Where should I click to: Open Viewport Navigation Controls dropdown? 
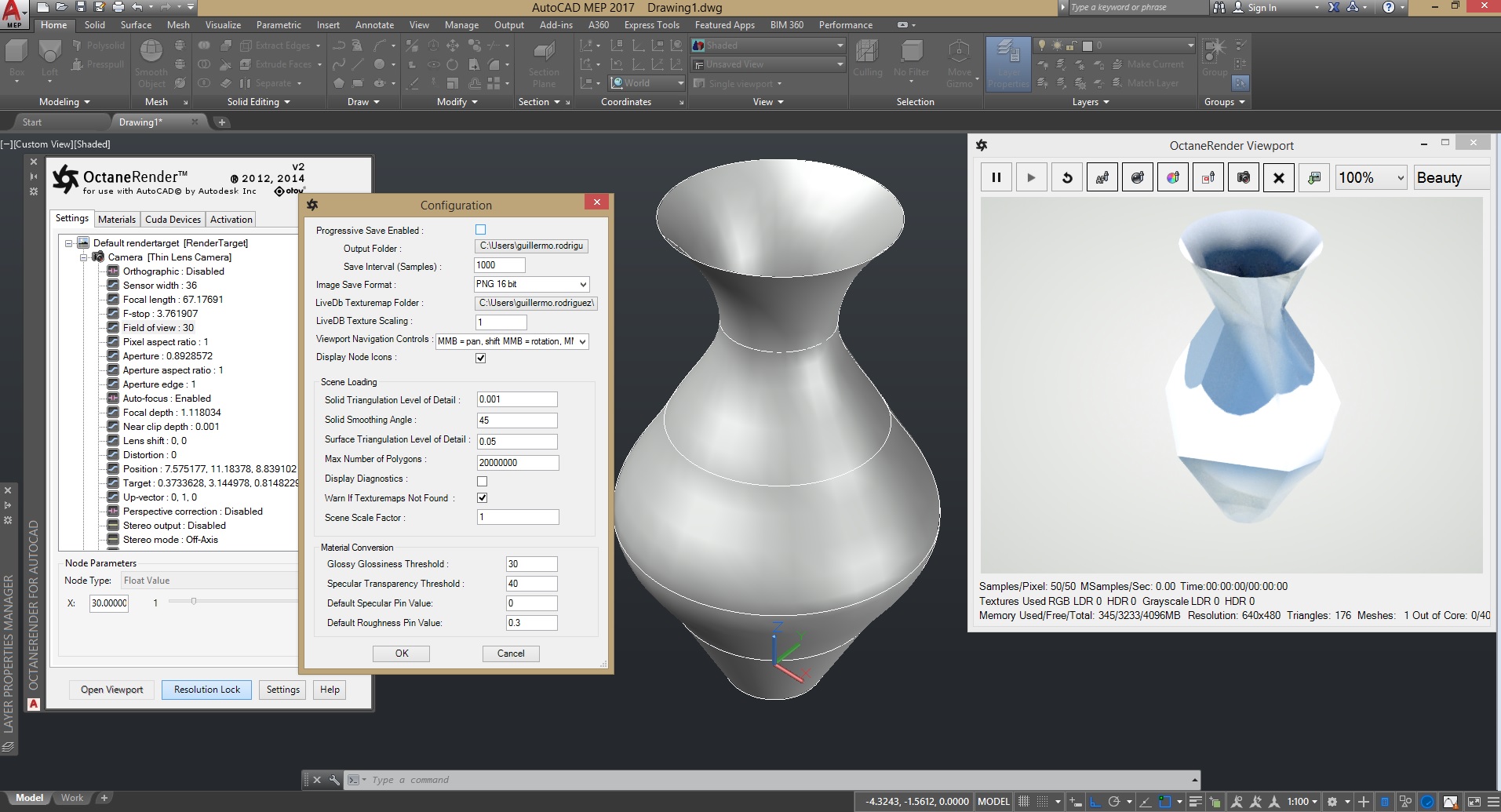pyautogui.click(x=512, y=341)
